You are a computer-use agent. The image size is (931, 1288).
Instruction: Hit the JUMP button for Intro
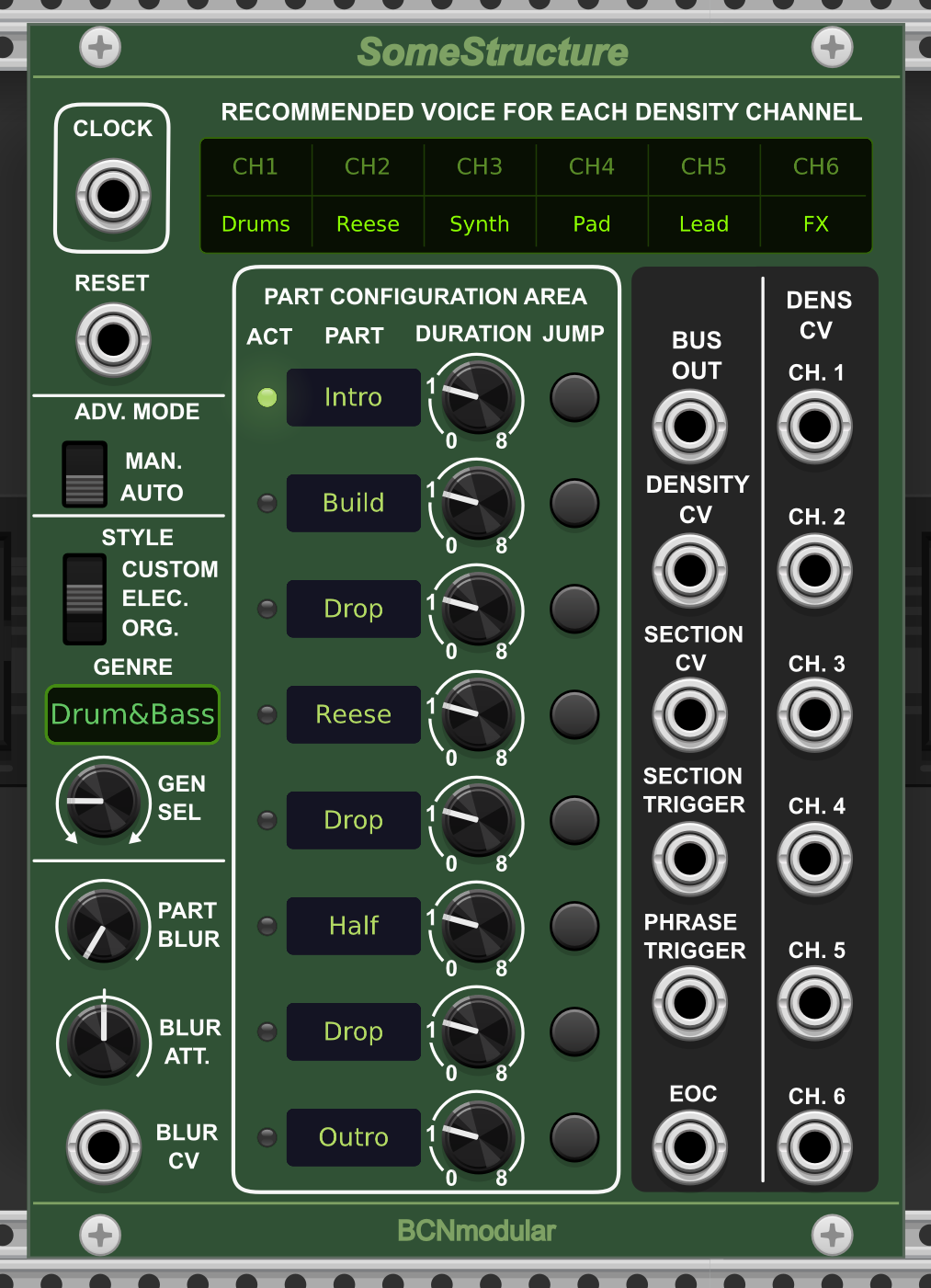coord(574,397)
